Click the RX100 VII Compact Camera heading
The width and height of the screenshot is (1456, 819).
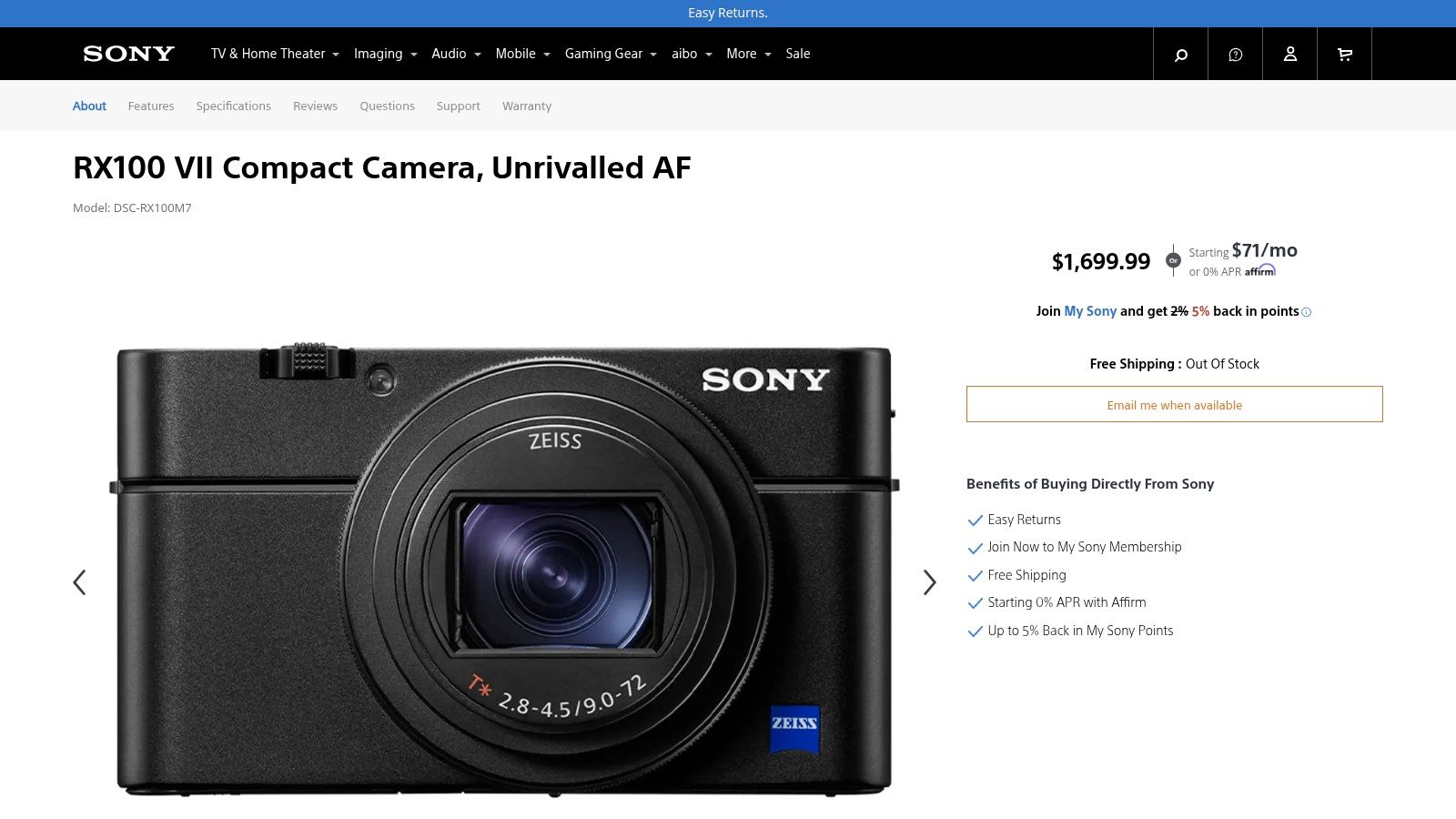[x=382, y=167]
